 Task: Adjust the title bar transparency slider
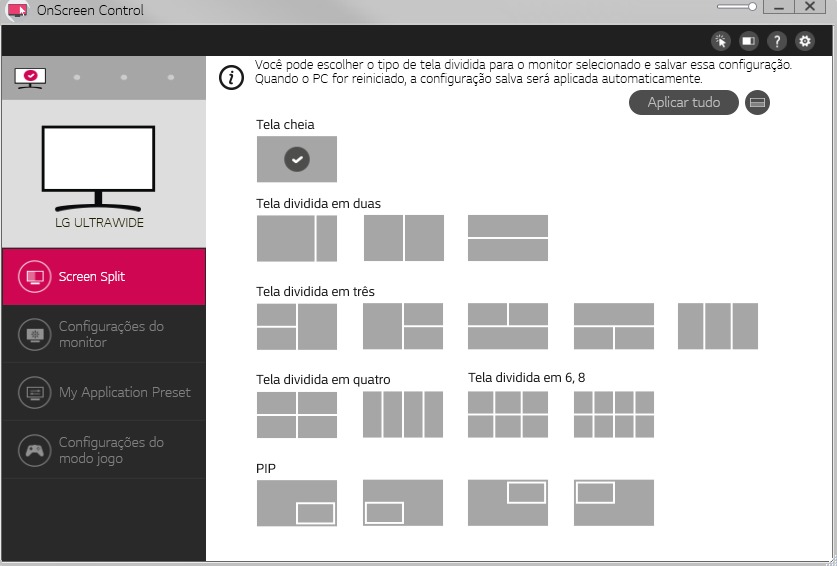point(737,7)
